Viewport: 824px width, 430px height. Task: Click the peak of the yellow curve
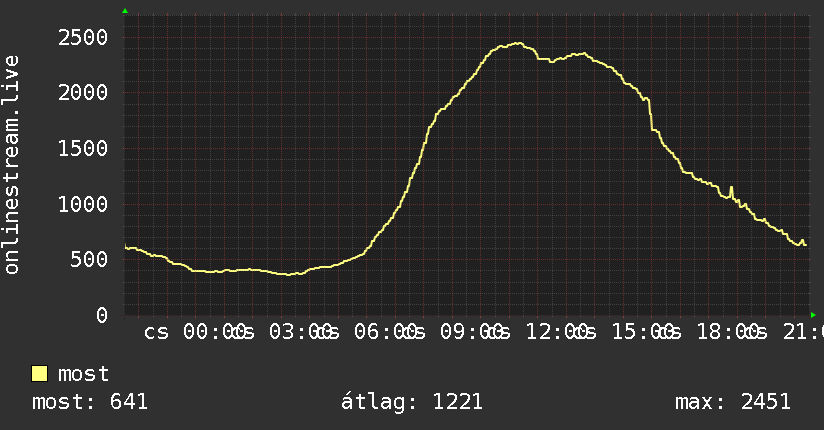(x=518, y=43)
